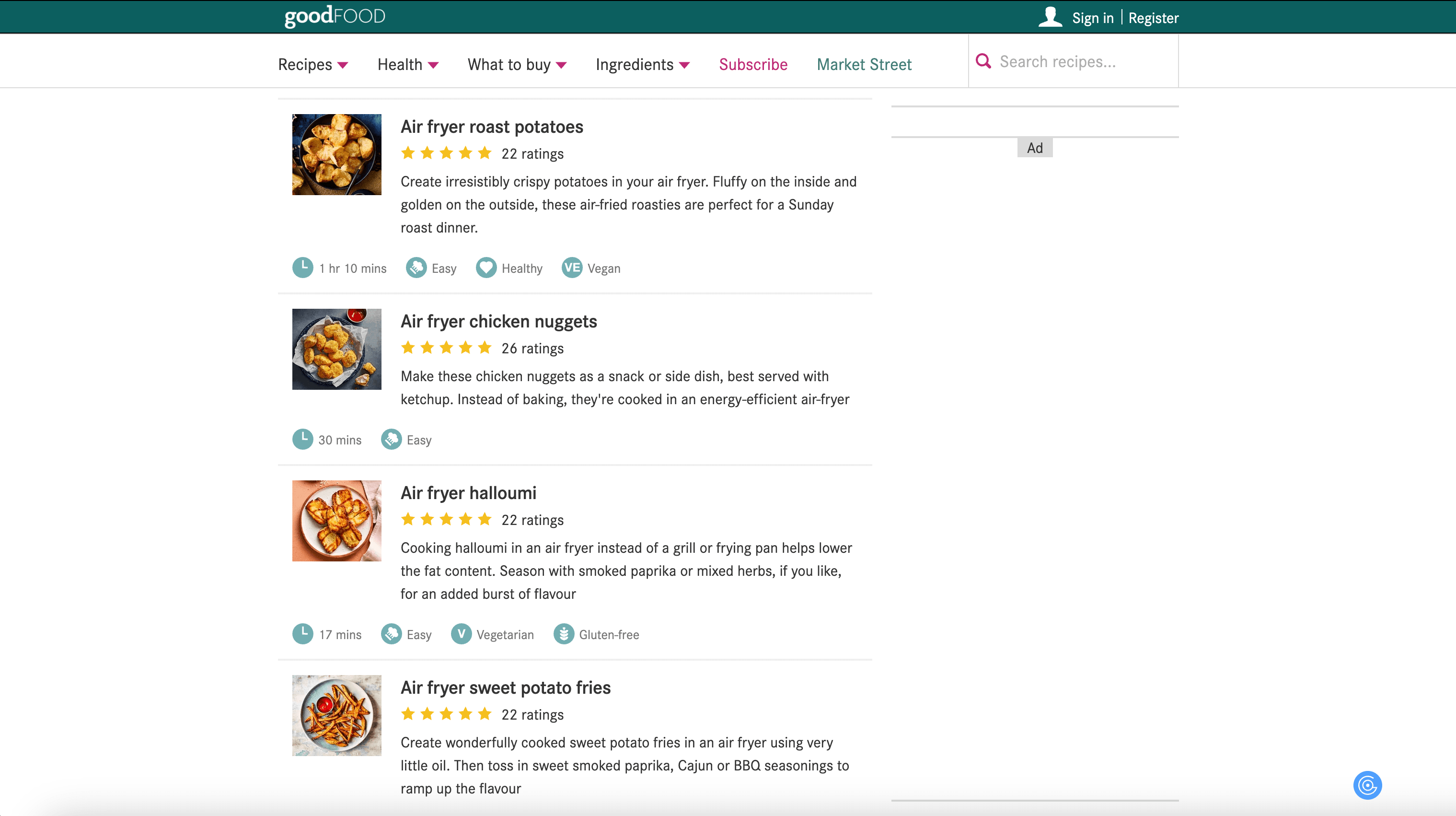Click the blue chat widget icon
The image size is (1456, 816).
click(x=1367, y=785)
